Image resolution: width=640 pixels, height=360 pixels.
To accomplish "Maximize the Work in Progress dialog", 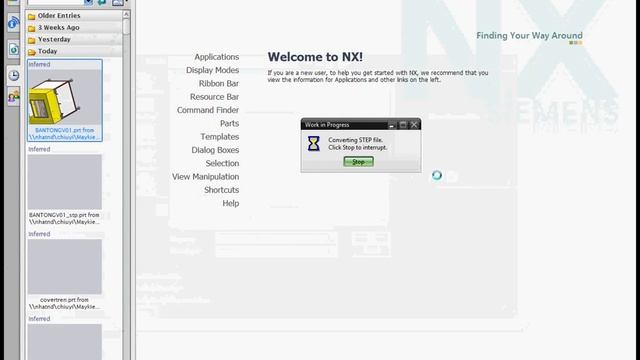I will click(403, 125).
